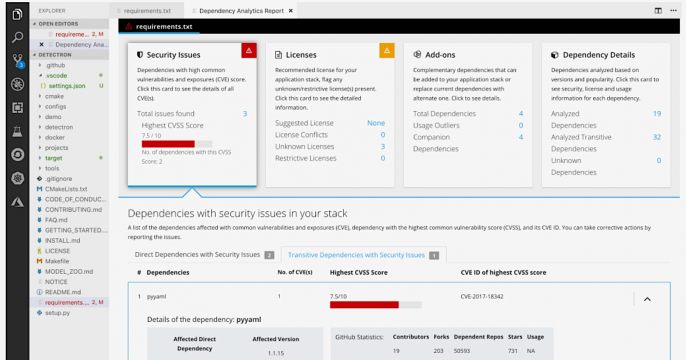Click the CVSS score bar in Security Issues card

tap(177, 143)
